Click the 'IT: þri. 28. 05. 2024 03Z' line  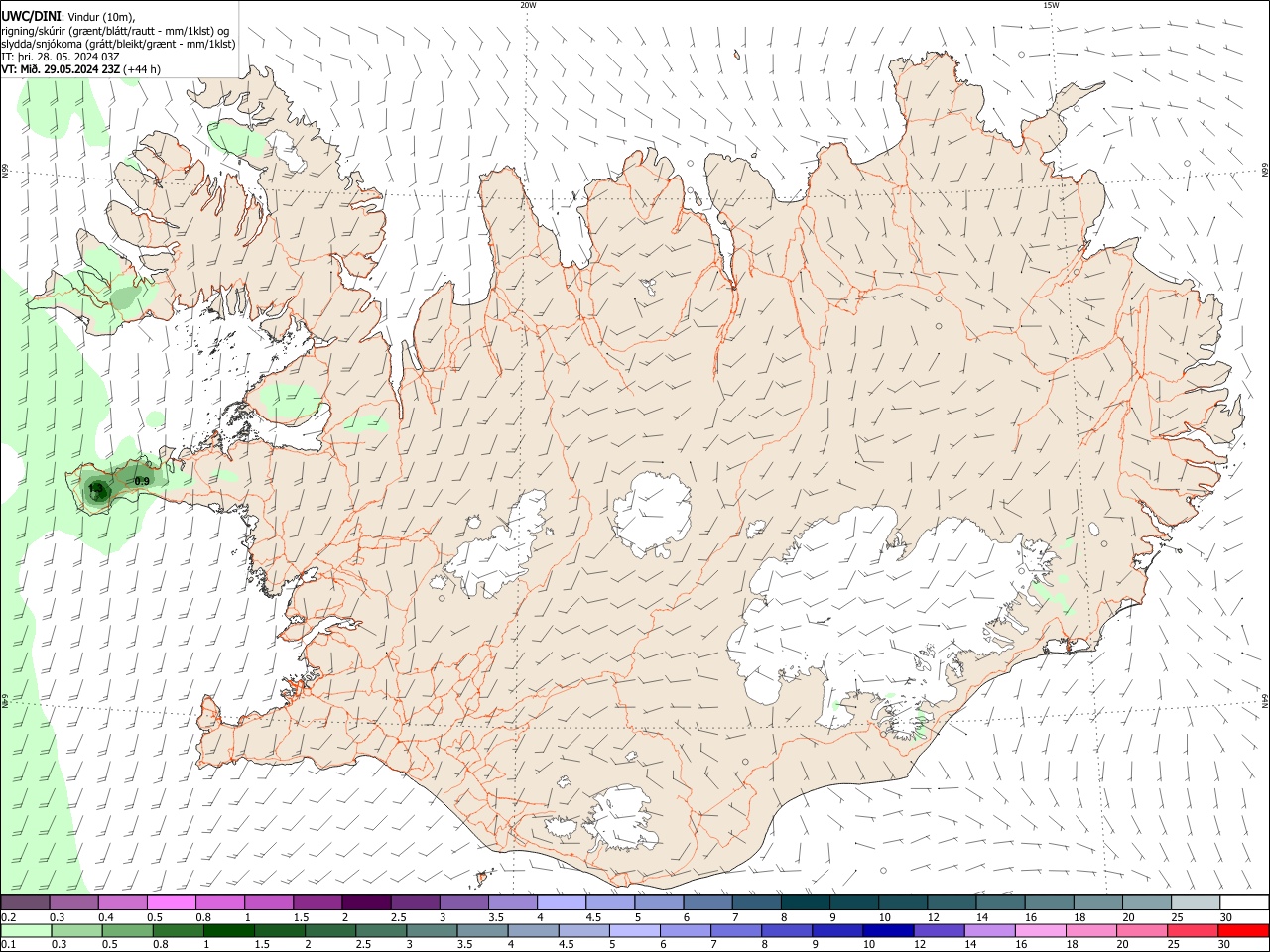click(x=61, y=57)
